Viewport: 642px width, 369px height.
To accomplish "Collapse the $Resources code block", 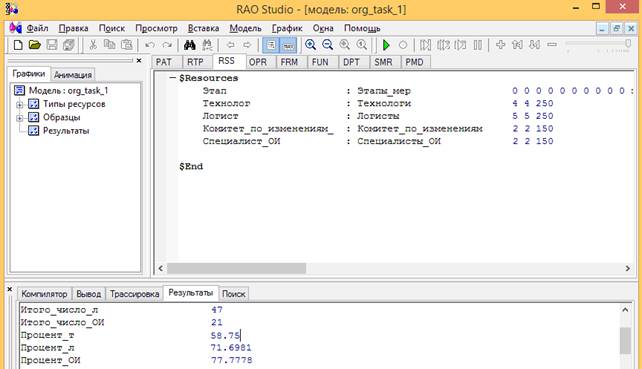I will 172,78.
